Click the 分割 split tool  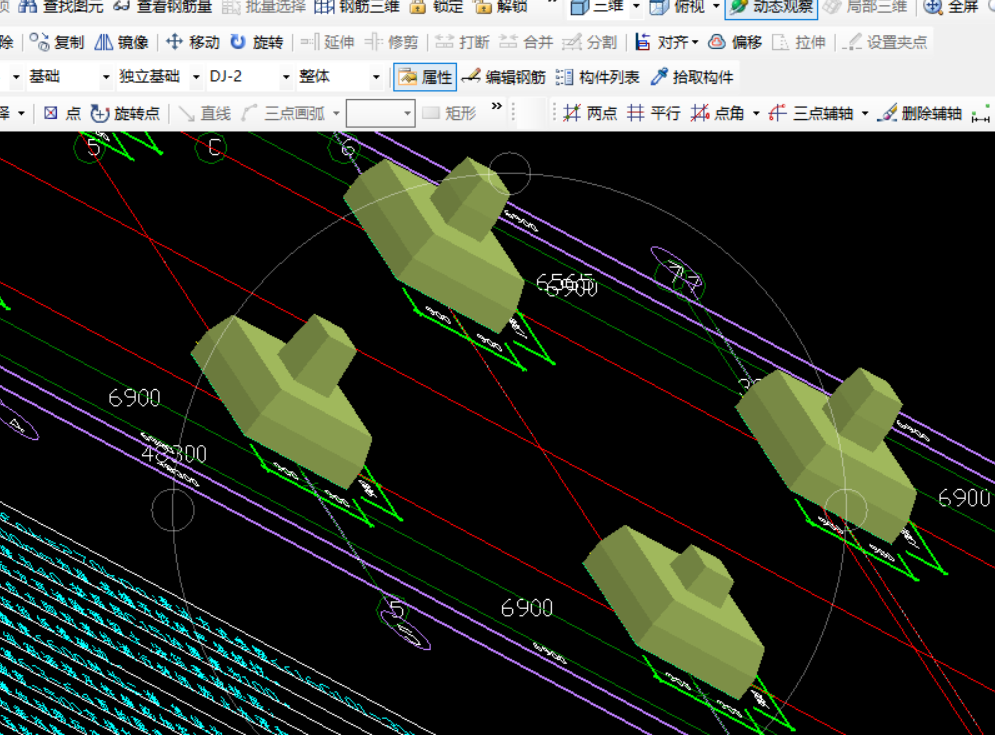(x=590, y=42)
